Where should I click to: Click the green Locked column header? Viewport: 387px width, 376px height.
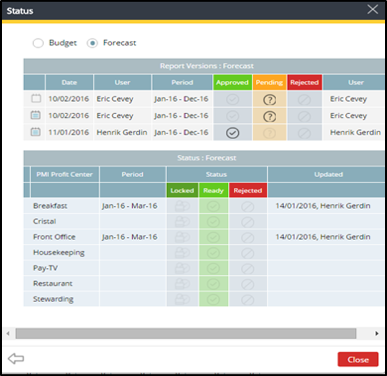pos(182,190)
